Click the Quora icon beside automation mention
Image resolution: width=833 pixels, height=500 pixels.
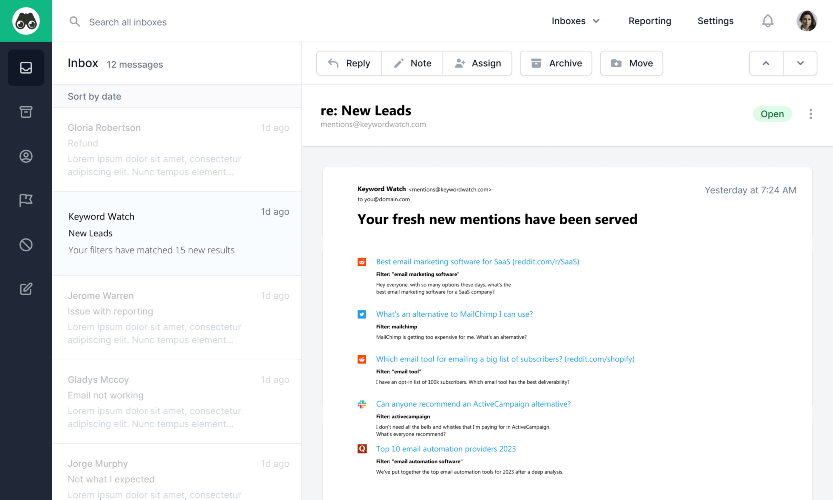pyautogui.click(x=362, y=449)
